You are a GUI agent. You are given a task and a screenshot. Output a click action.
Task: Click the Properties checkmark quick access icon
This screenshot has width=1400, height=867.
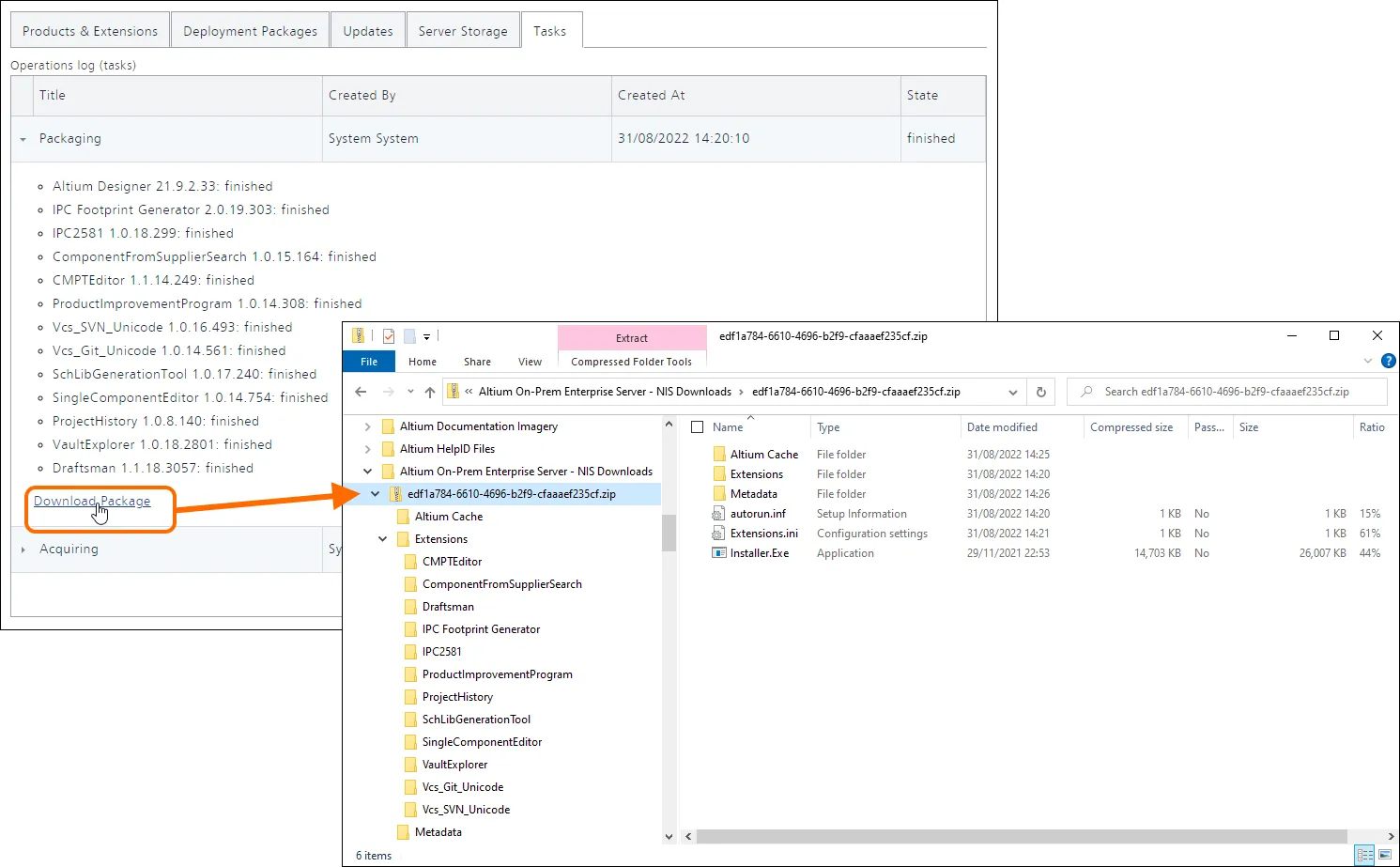(388, 335)
